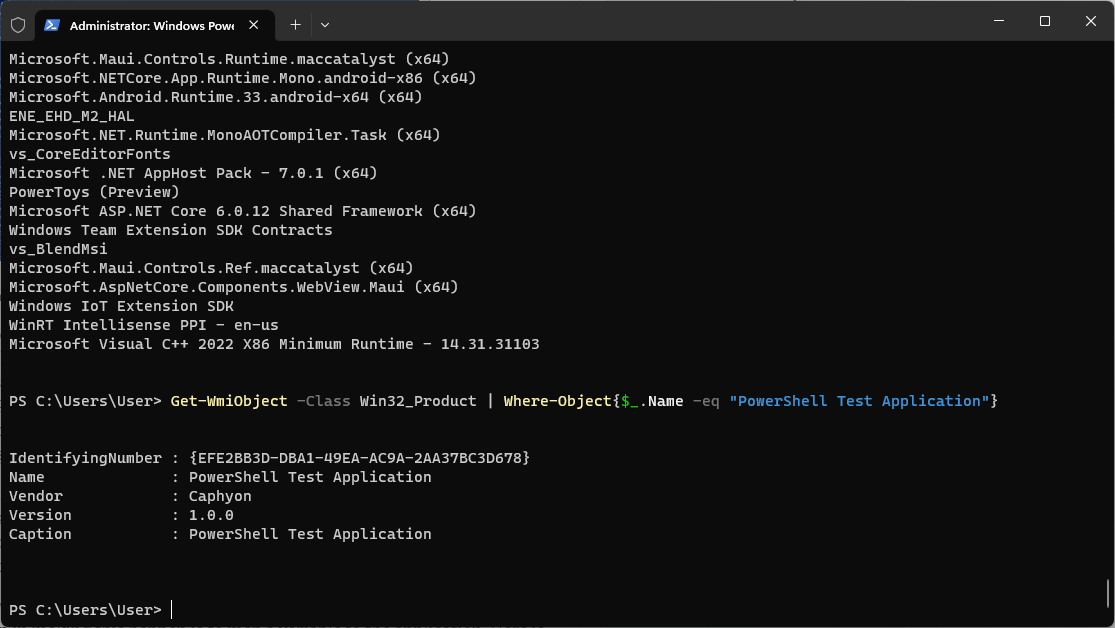Click Microsoft ASP.NET Core 6.0.12 Shared Framework line

242,211
